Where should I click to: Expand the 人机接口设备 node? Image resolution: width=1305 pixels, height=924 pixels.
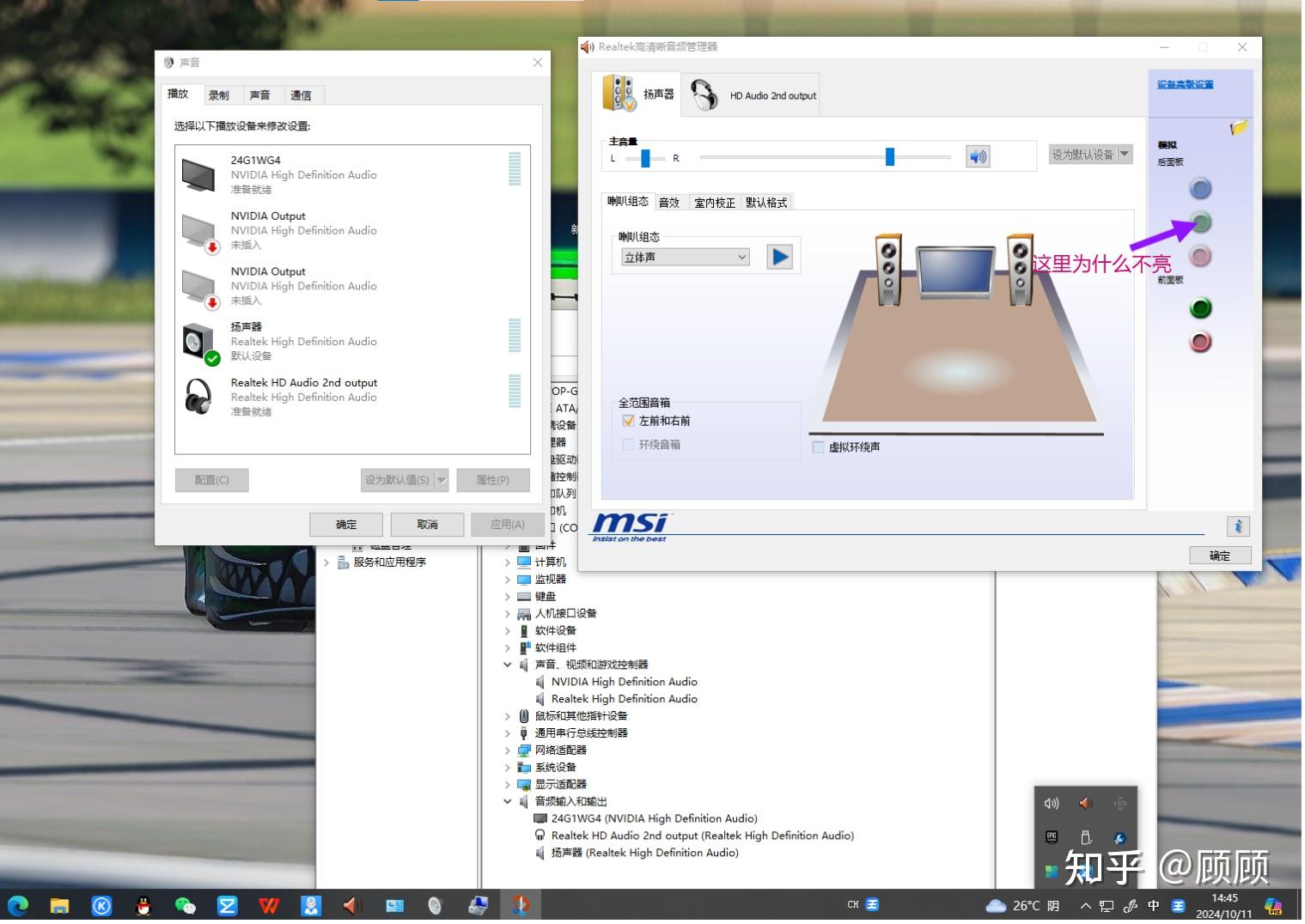(x=508, y=613)
